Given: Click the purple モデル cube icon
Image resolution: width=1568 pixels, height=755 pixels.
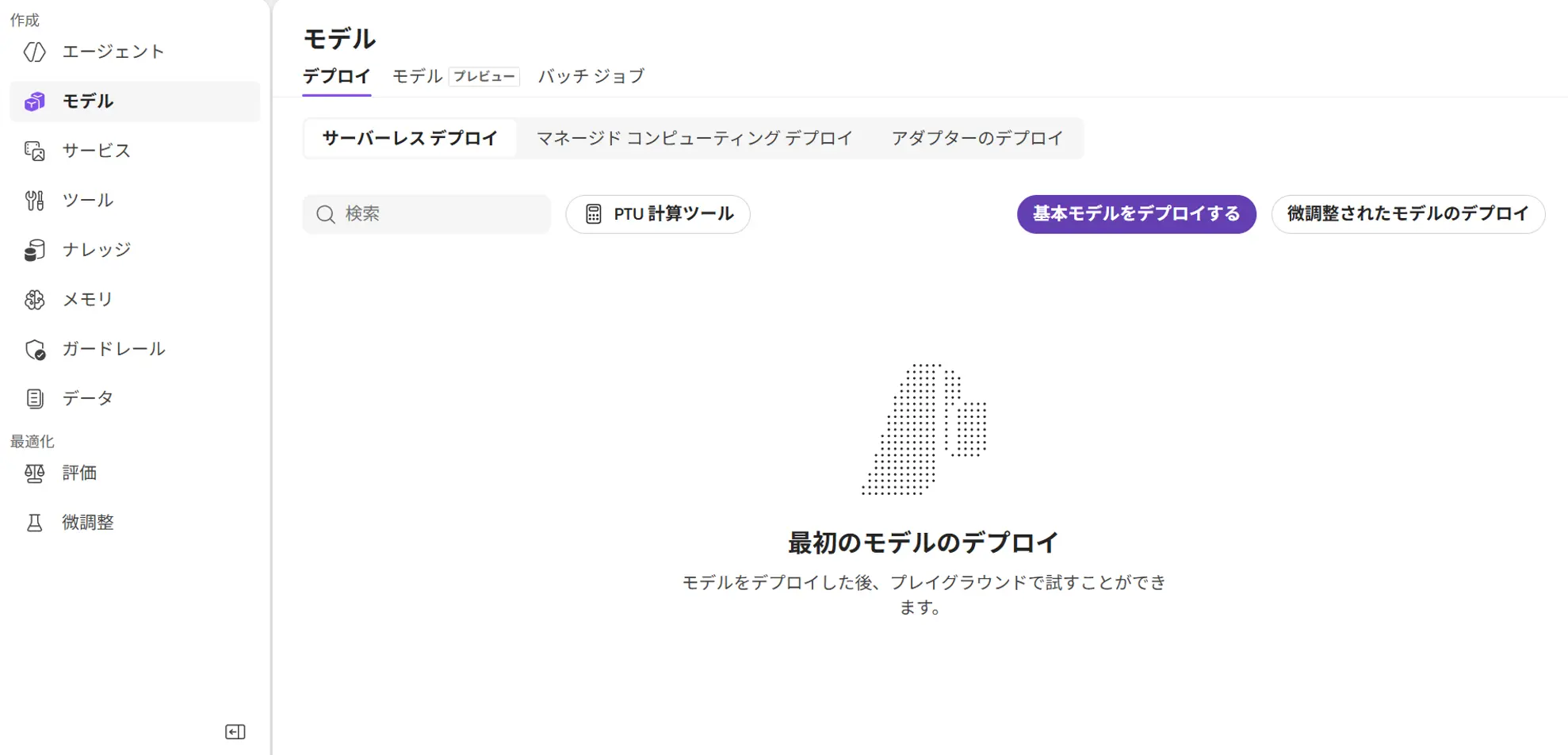Looking at the screenshot, I should 35,102.
